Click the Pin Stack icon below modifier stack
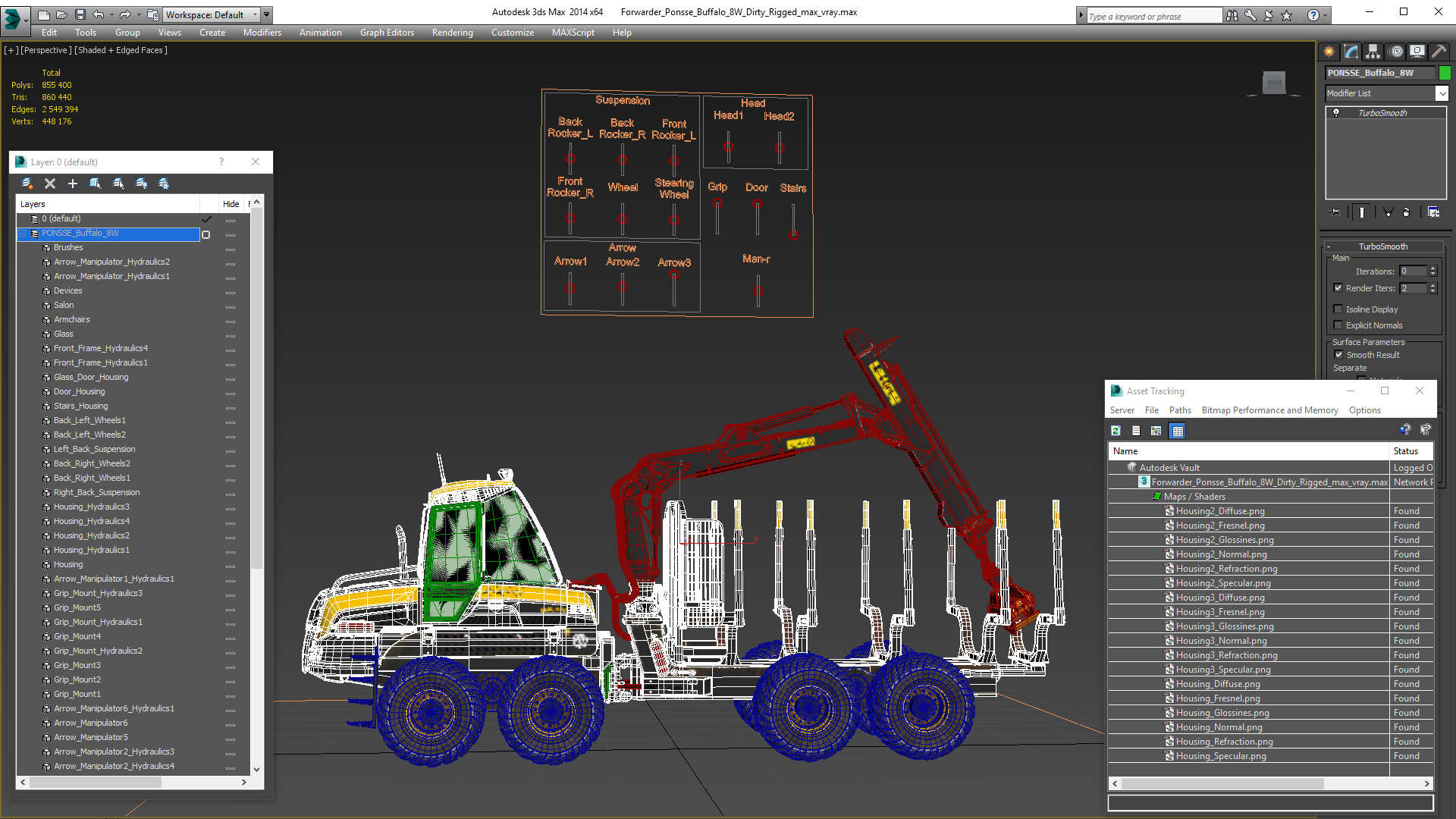1456x819 pixels. click(x=1335, y=212)
